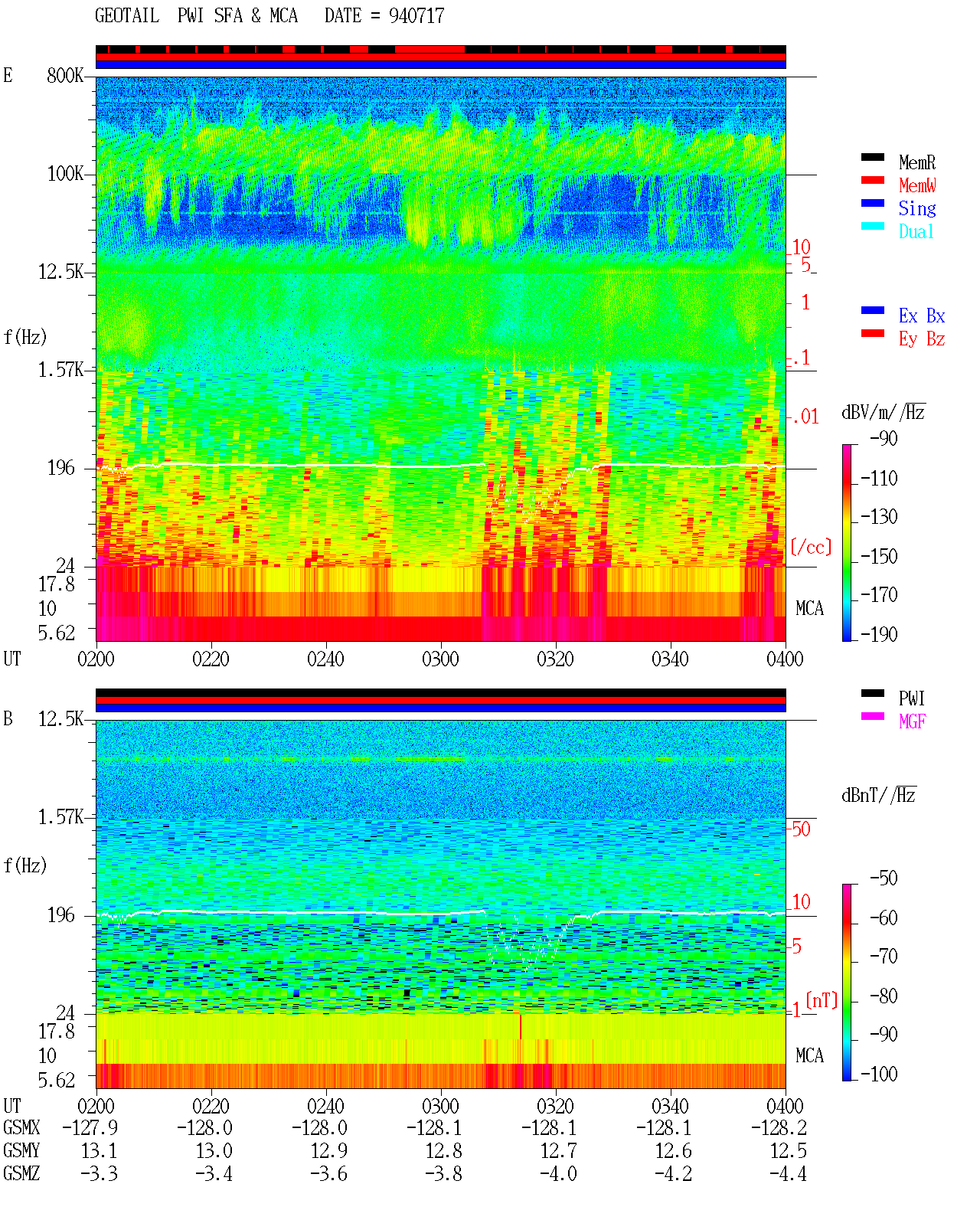Click the '-80' color scale value
Screen dimensions: 980x1220
(884, 996)
